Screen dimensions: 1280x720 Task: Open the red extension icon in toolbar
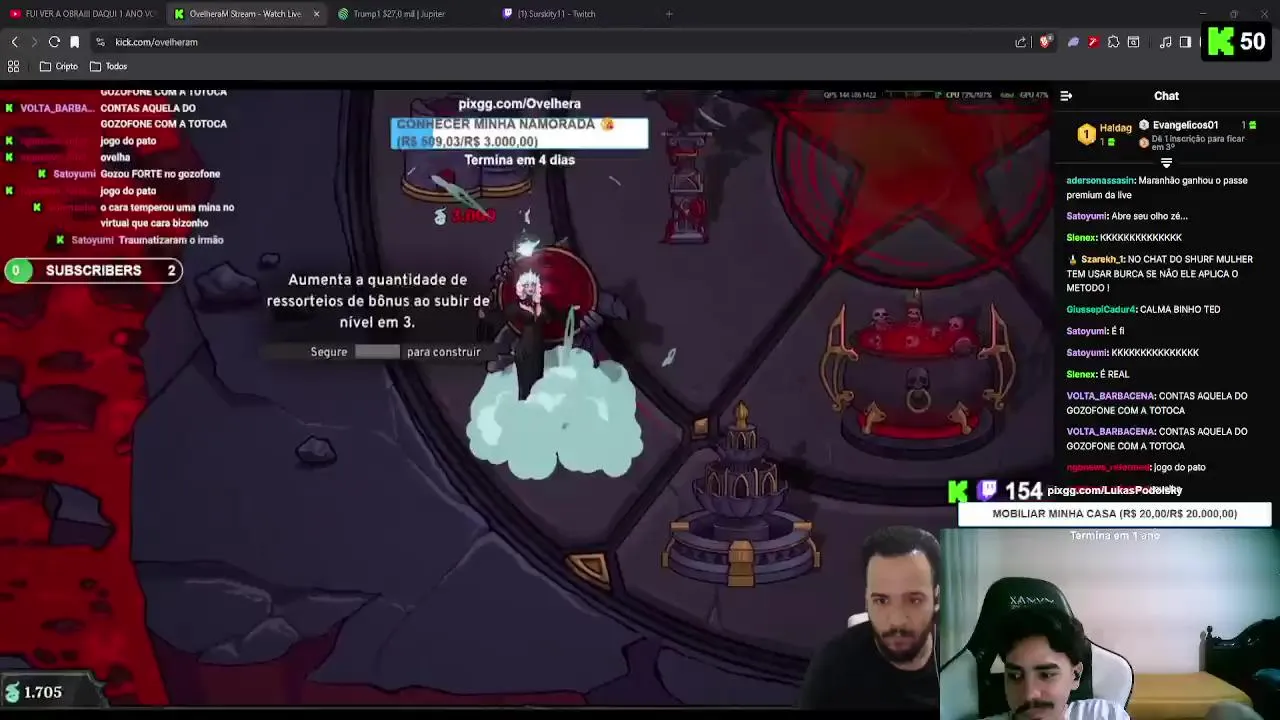(1093, 42)
